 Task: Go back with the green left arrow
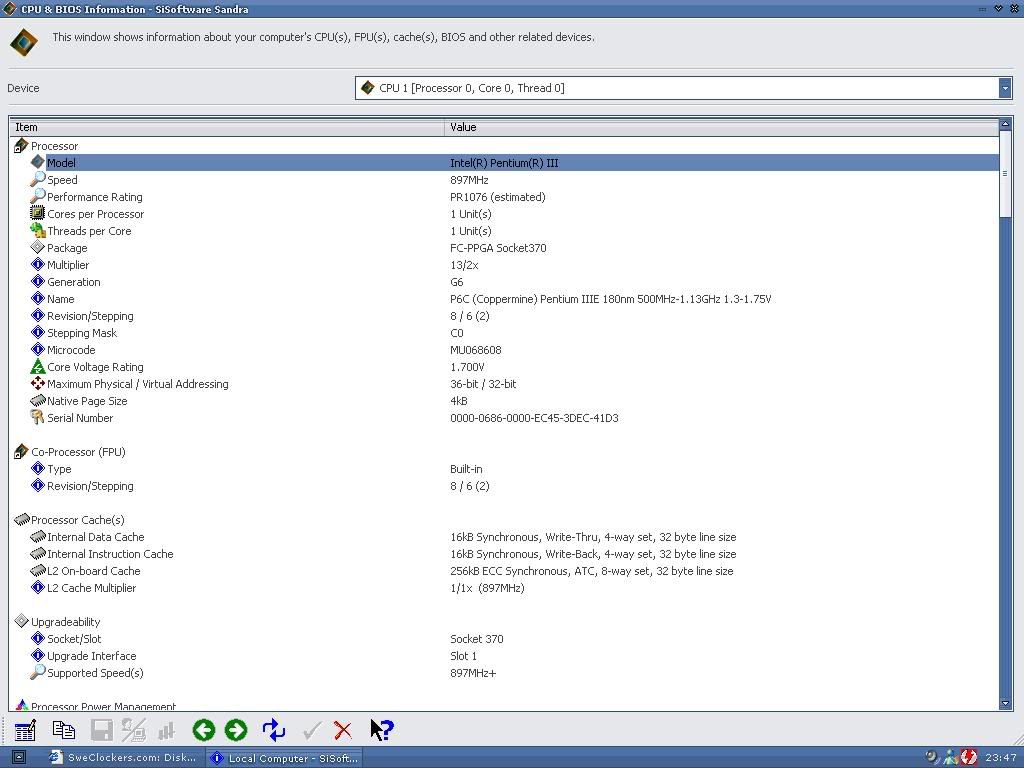tap(204, 731)
